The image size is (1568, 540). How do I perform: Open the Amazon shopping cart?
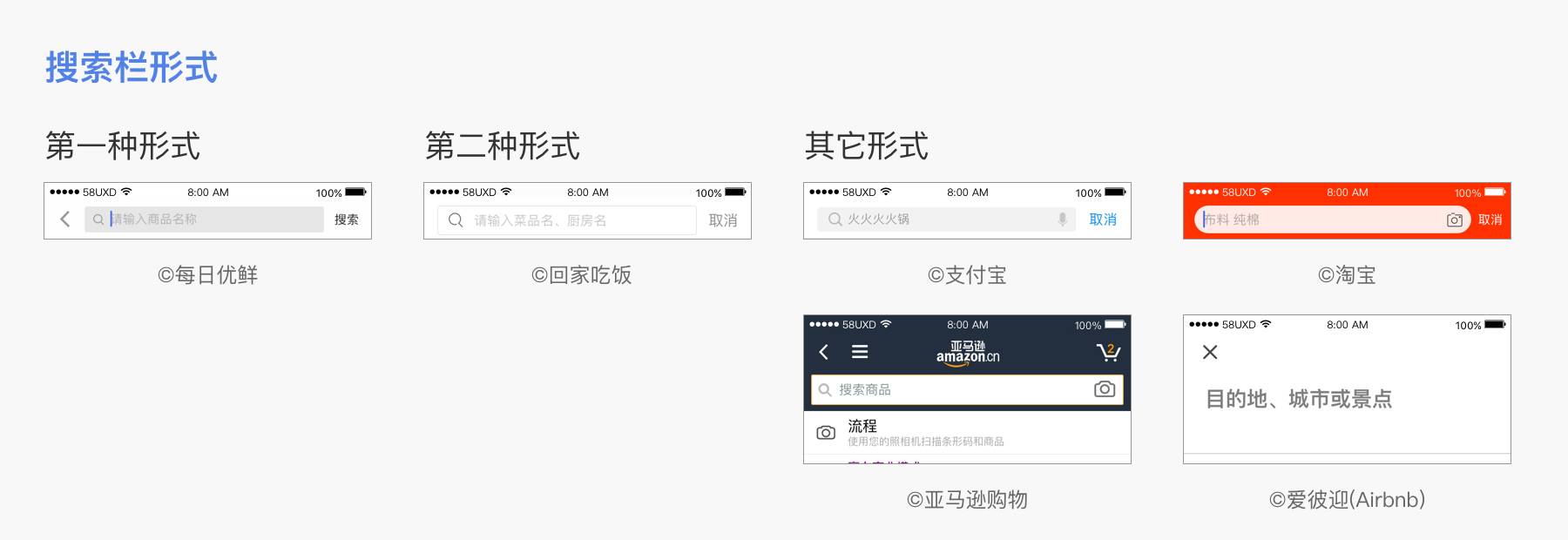pyautogui.click(x=1107, y=352)
